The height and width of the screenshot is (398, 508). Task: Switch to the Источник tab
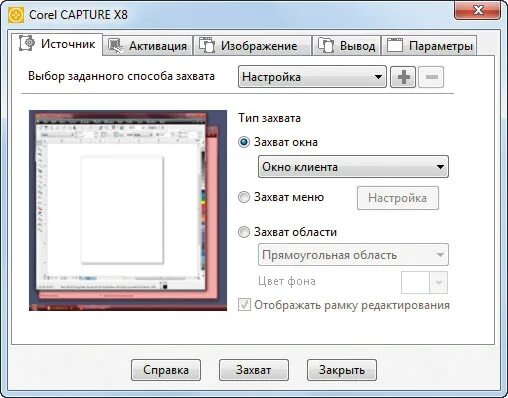click(x=57, y=44)
